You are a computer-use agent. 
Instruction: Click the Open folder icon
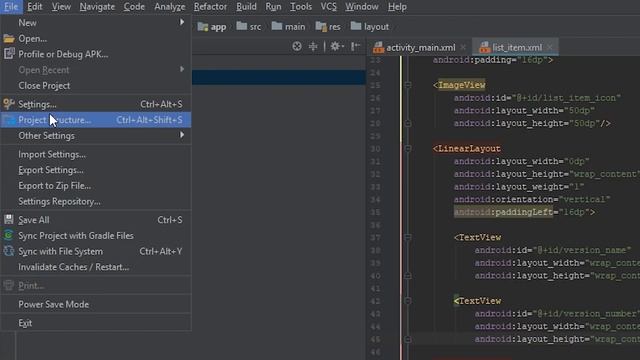tap(9, 39)
